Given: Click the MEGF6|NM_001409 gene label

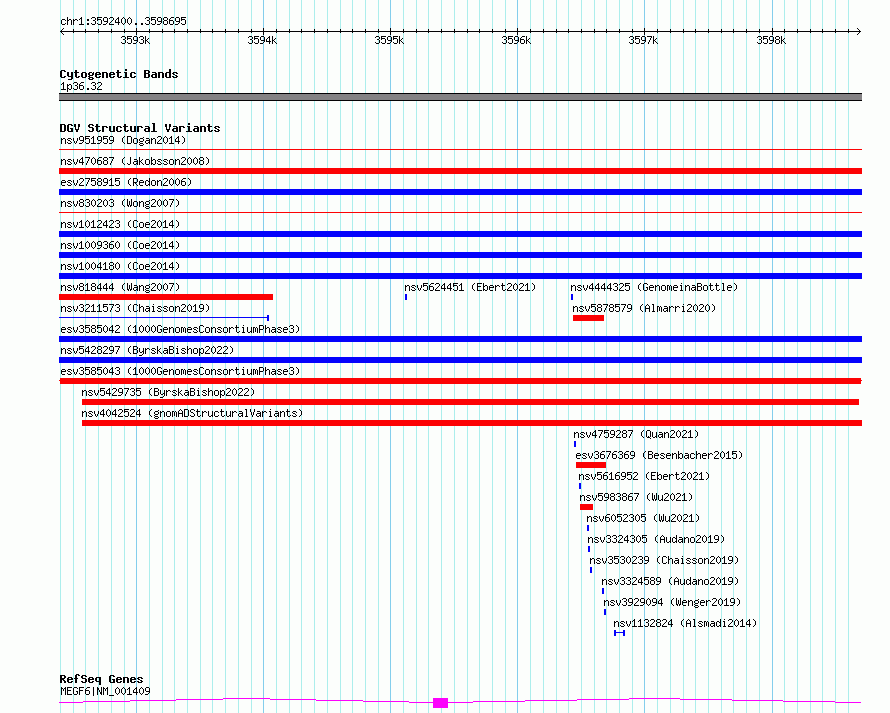Looking at the screenshot, I should click(x=105, y=691).
